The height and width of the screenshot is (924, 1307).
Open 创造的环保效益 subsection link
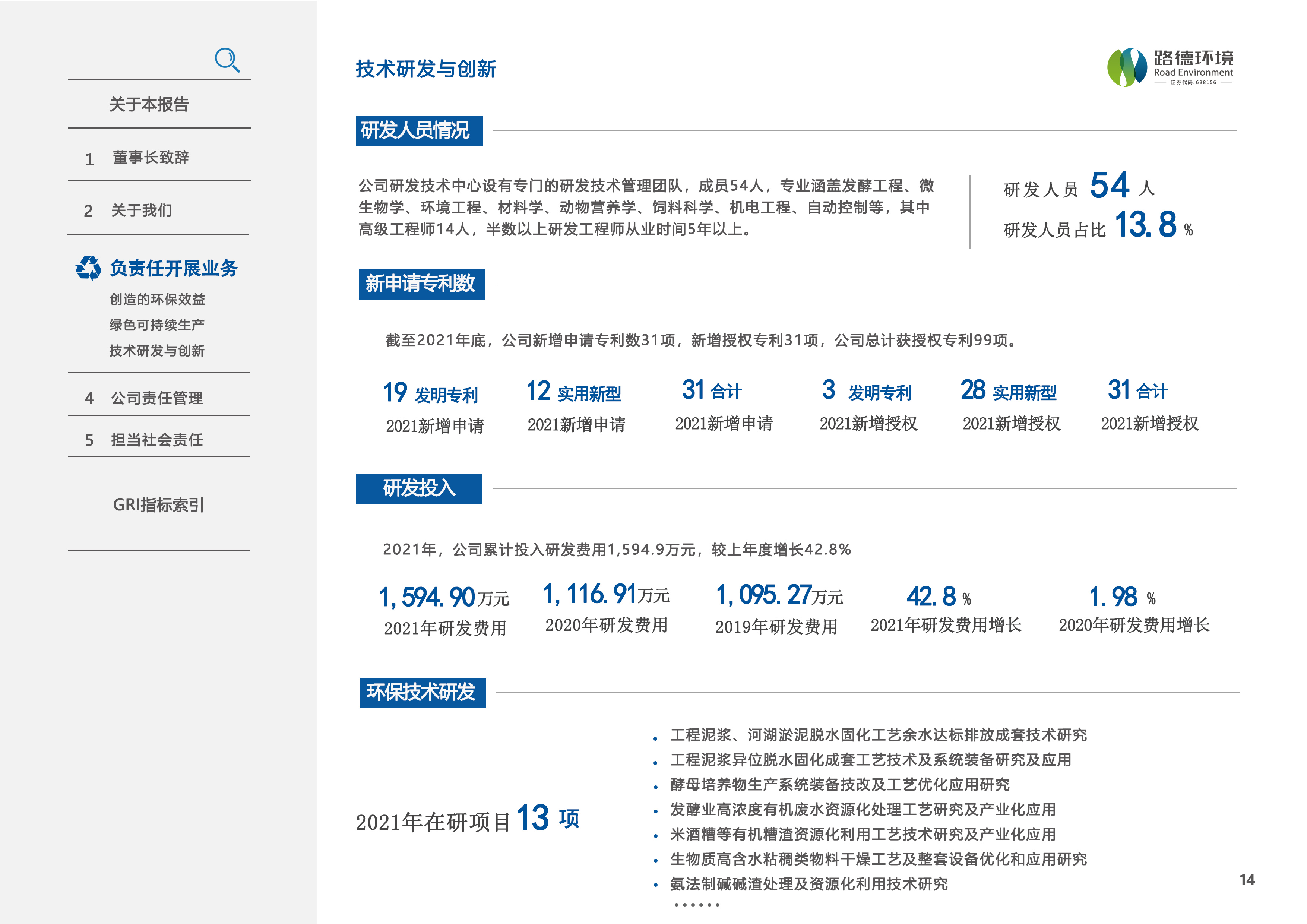click(x=157, y=299)
